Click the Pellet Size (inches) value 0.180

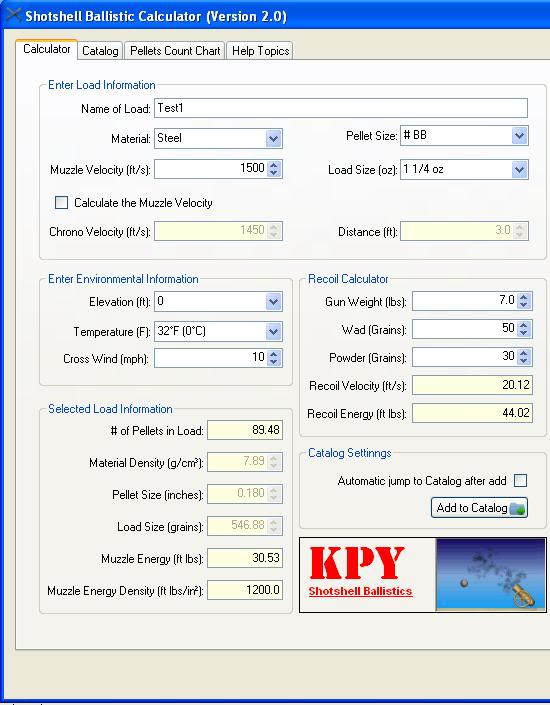tap(245, 494)
